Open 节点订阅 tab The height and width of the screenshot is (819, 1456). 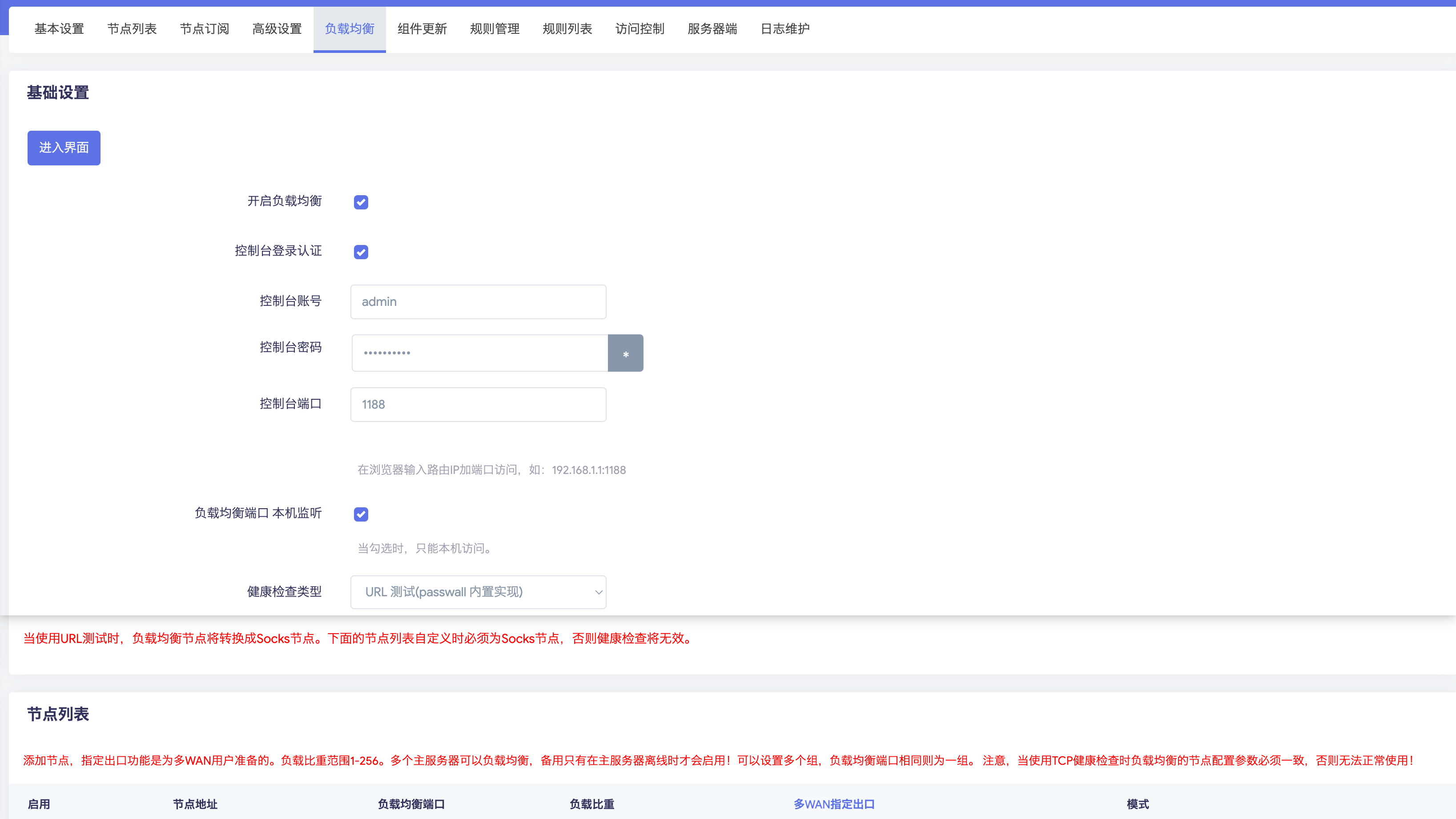204,29
